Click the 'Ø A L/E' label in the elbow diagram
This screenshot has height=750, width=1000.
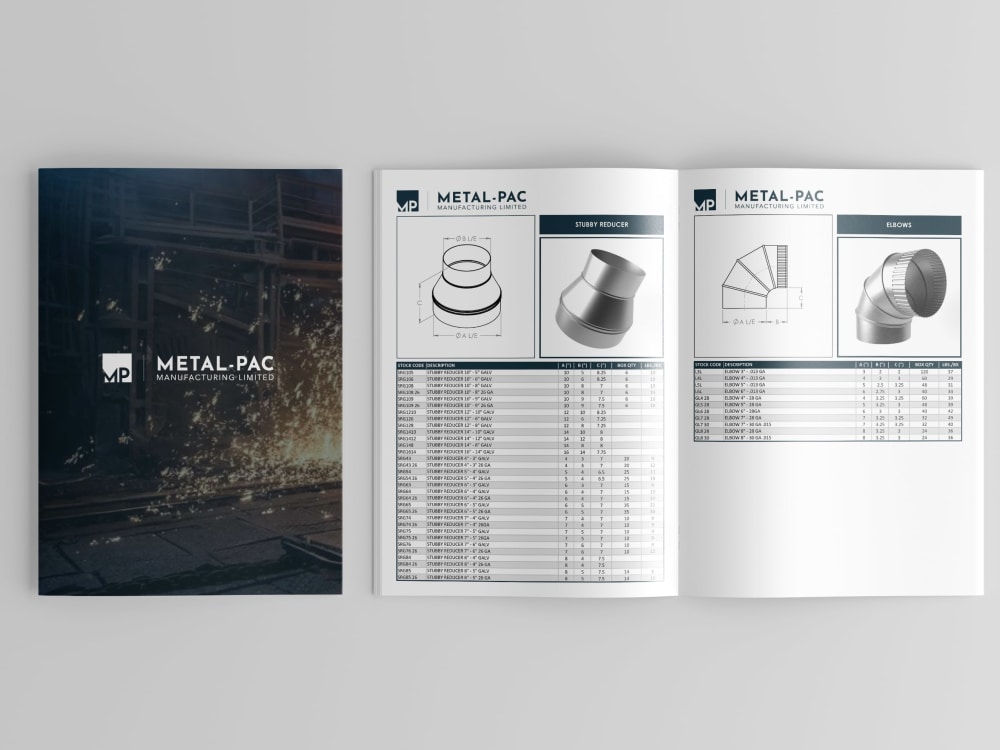[744, 322]
